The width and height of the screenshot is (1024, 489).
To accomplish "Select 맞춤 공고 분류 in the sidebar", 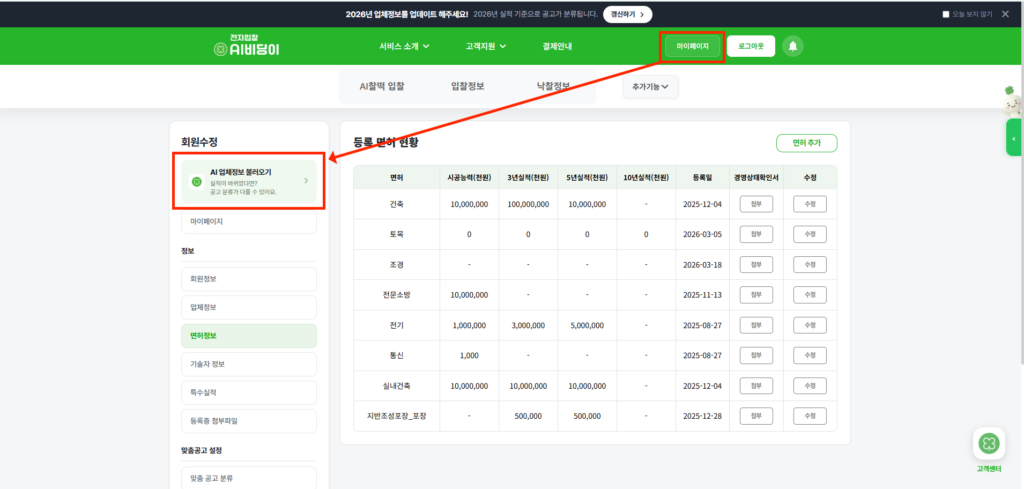I will pos(249,478).
